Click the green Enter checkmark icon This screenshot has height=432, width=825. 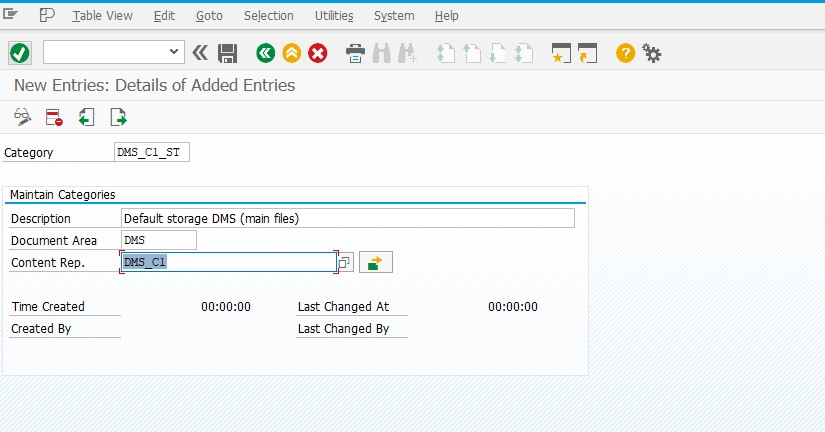tap(20, 53)
